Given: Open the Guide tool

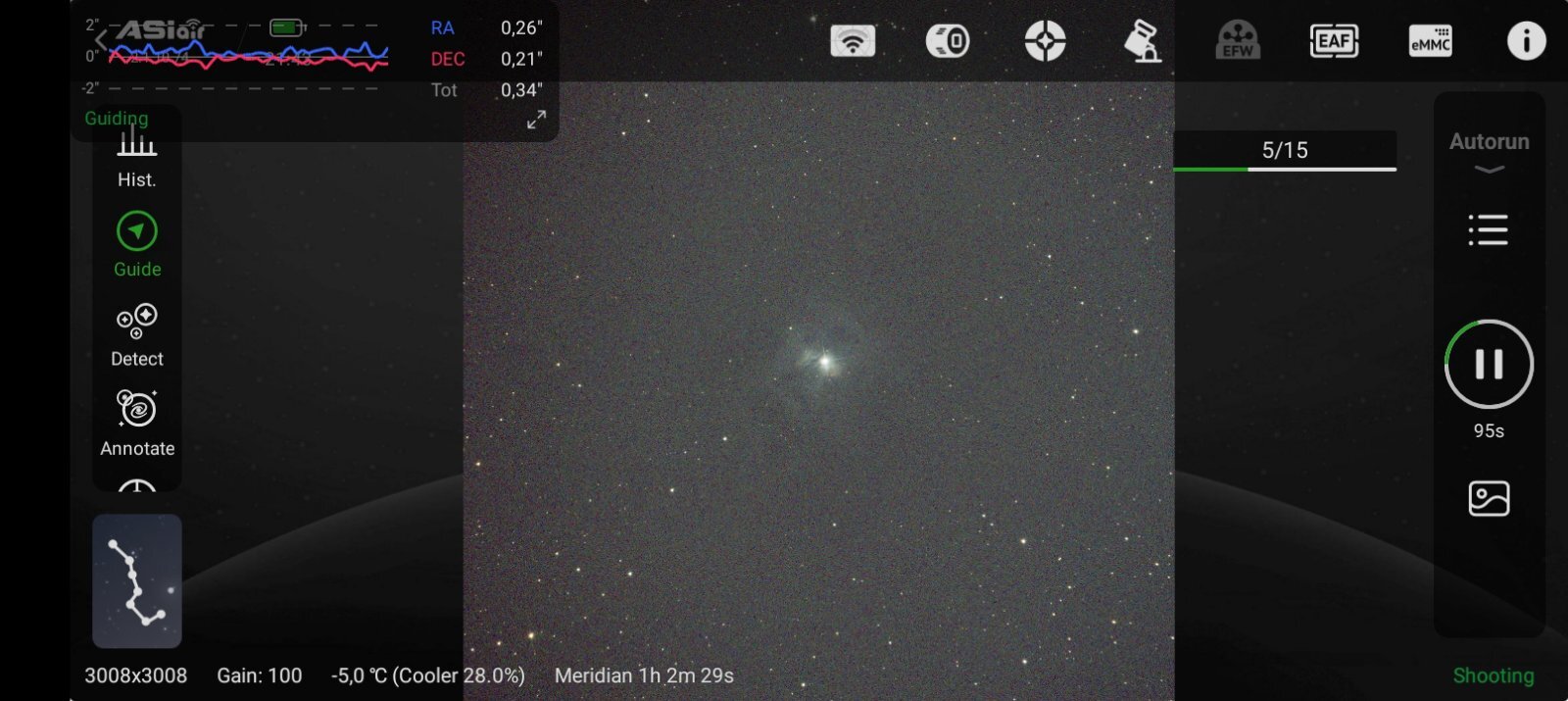Looking at the screenshot, I should click(137, 246).
